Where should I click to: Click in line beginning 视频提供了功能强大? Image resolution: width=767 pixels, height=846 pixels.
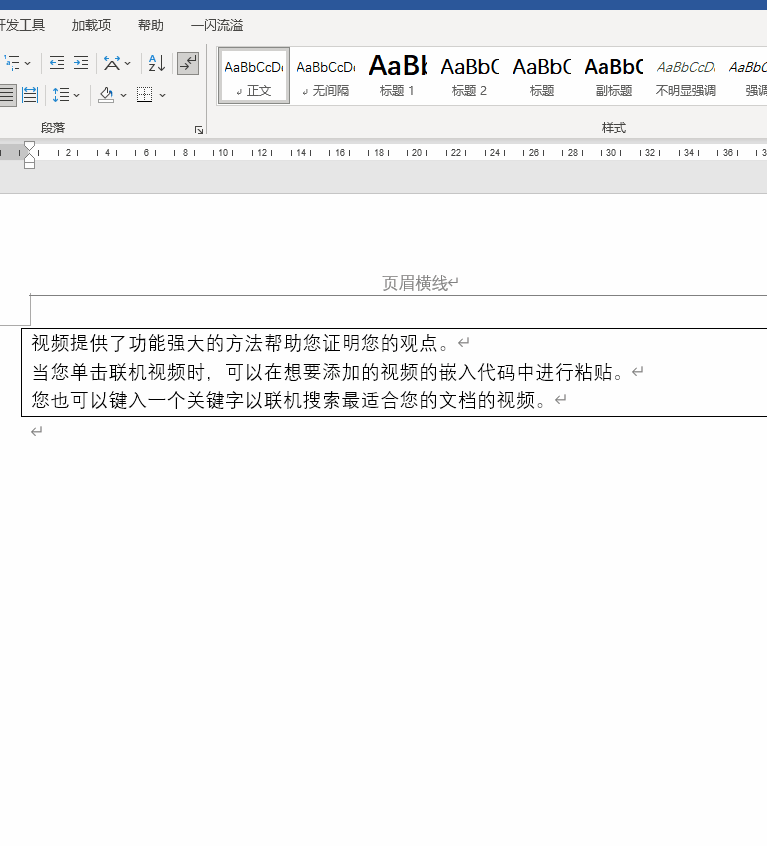[x=241, y=343]
